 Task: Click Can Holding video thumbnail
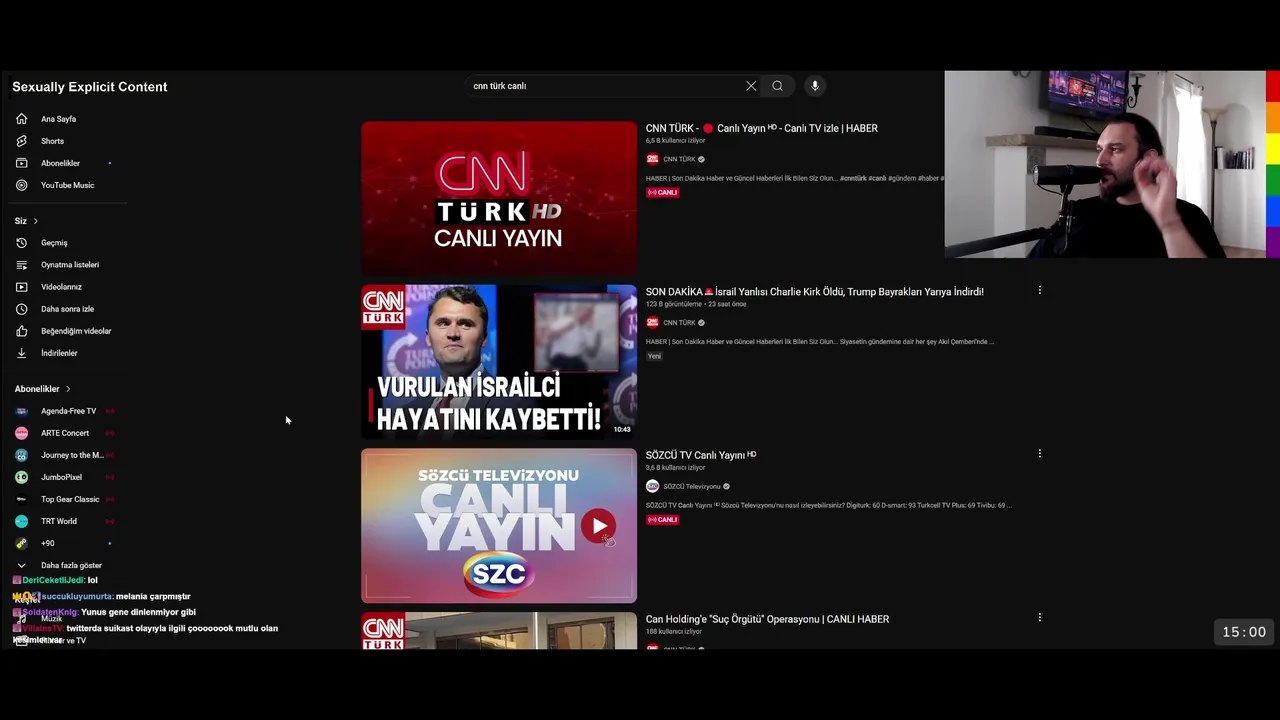pos(499,631)
